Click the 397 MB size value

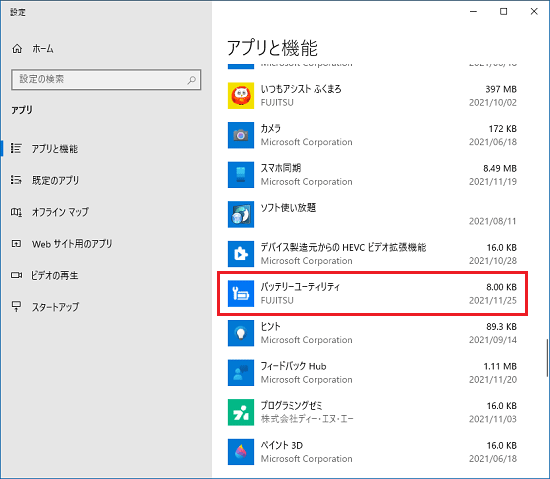(x=501, y=89)
